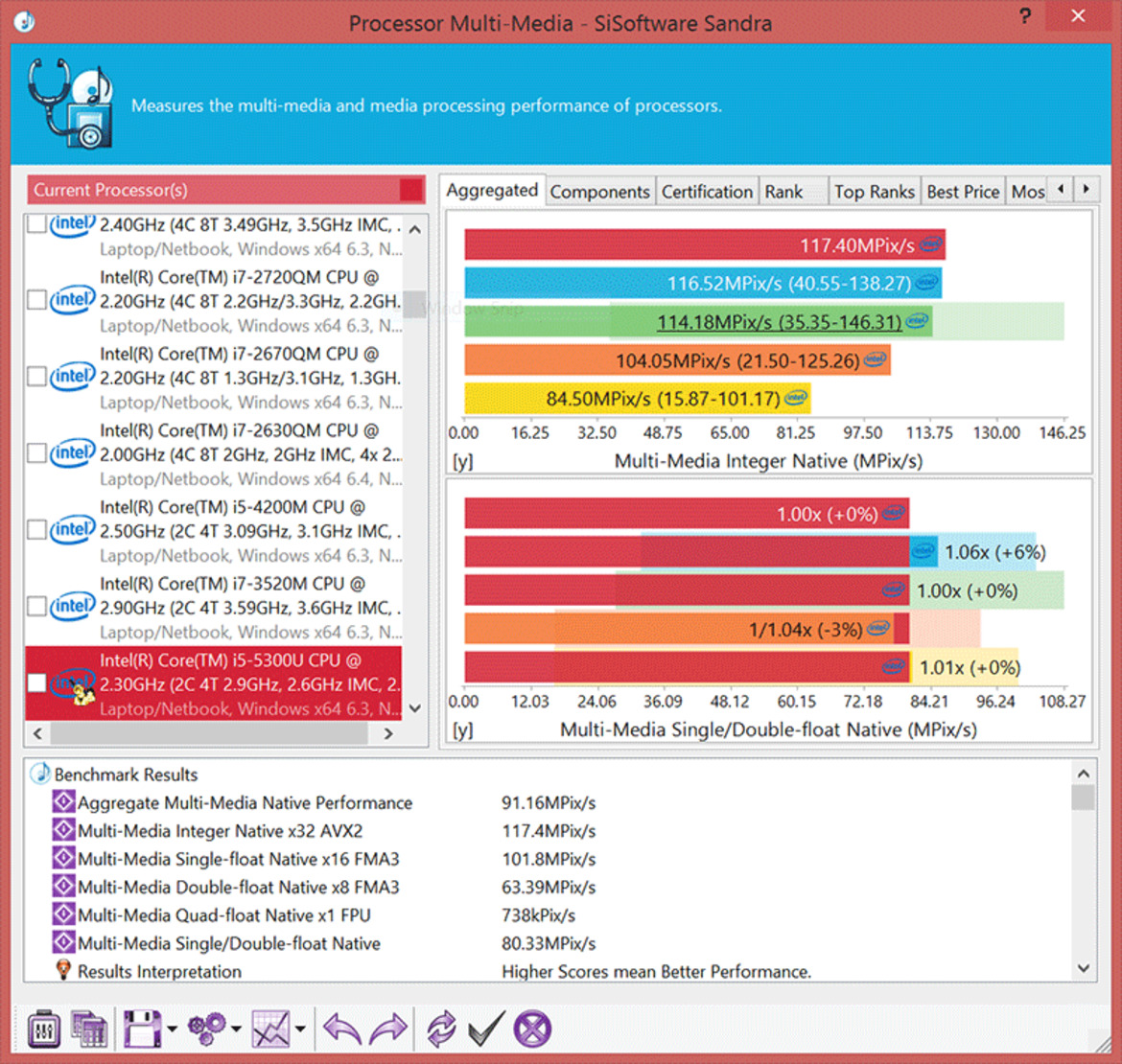Image resolution: width=1122 pixels, height=1064 pixels.
Task: Open the Certification tab
Action: pos(707,192)
